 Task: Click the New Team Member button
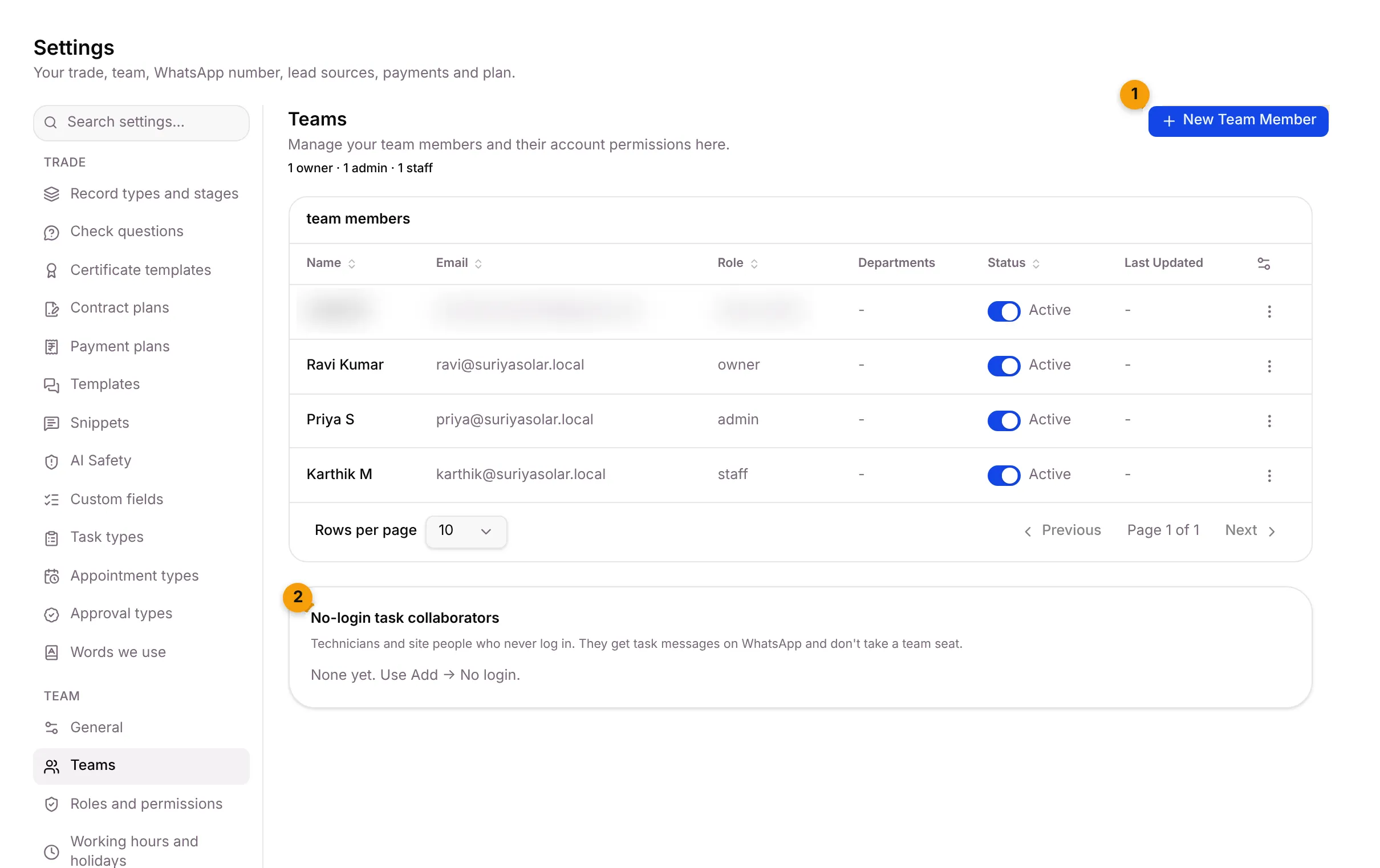pos(1238,121)
